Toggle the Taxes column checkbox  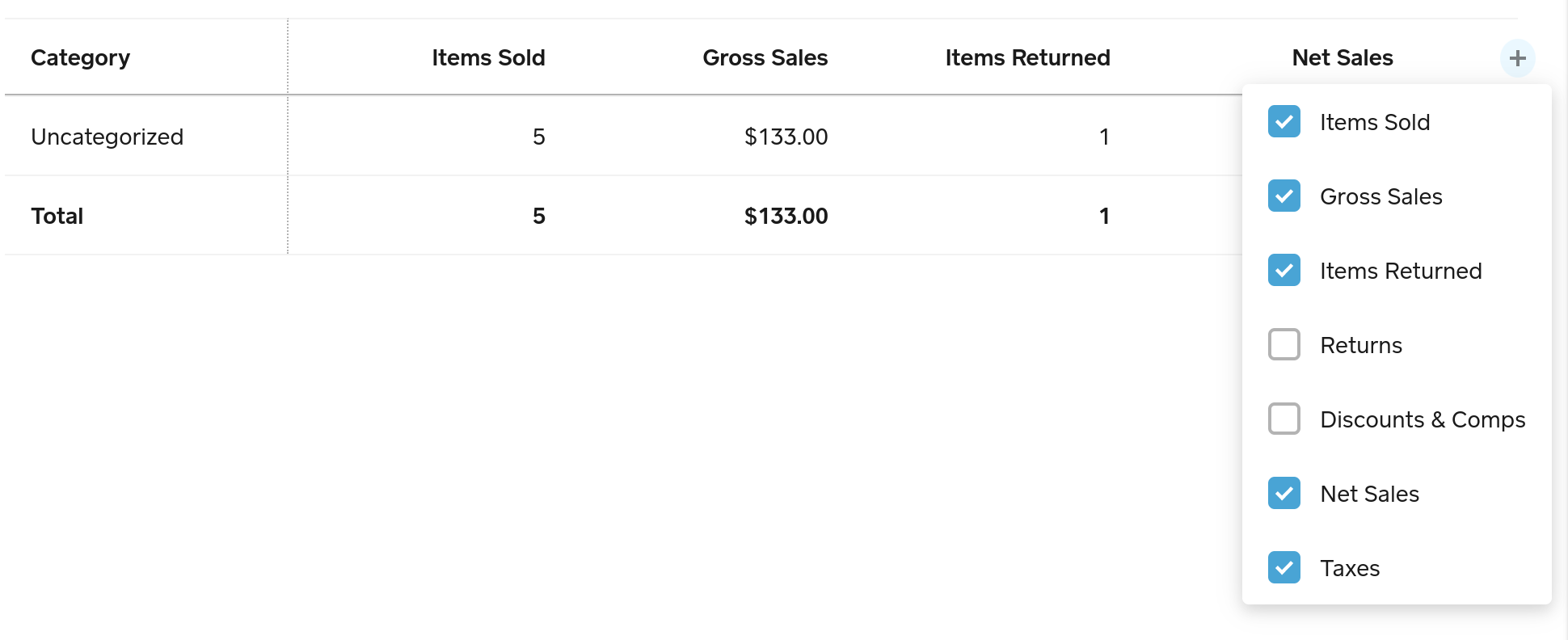(x=1283, y=568)
